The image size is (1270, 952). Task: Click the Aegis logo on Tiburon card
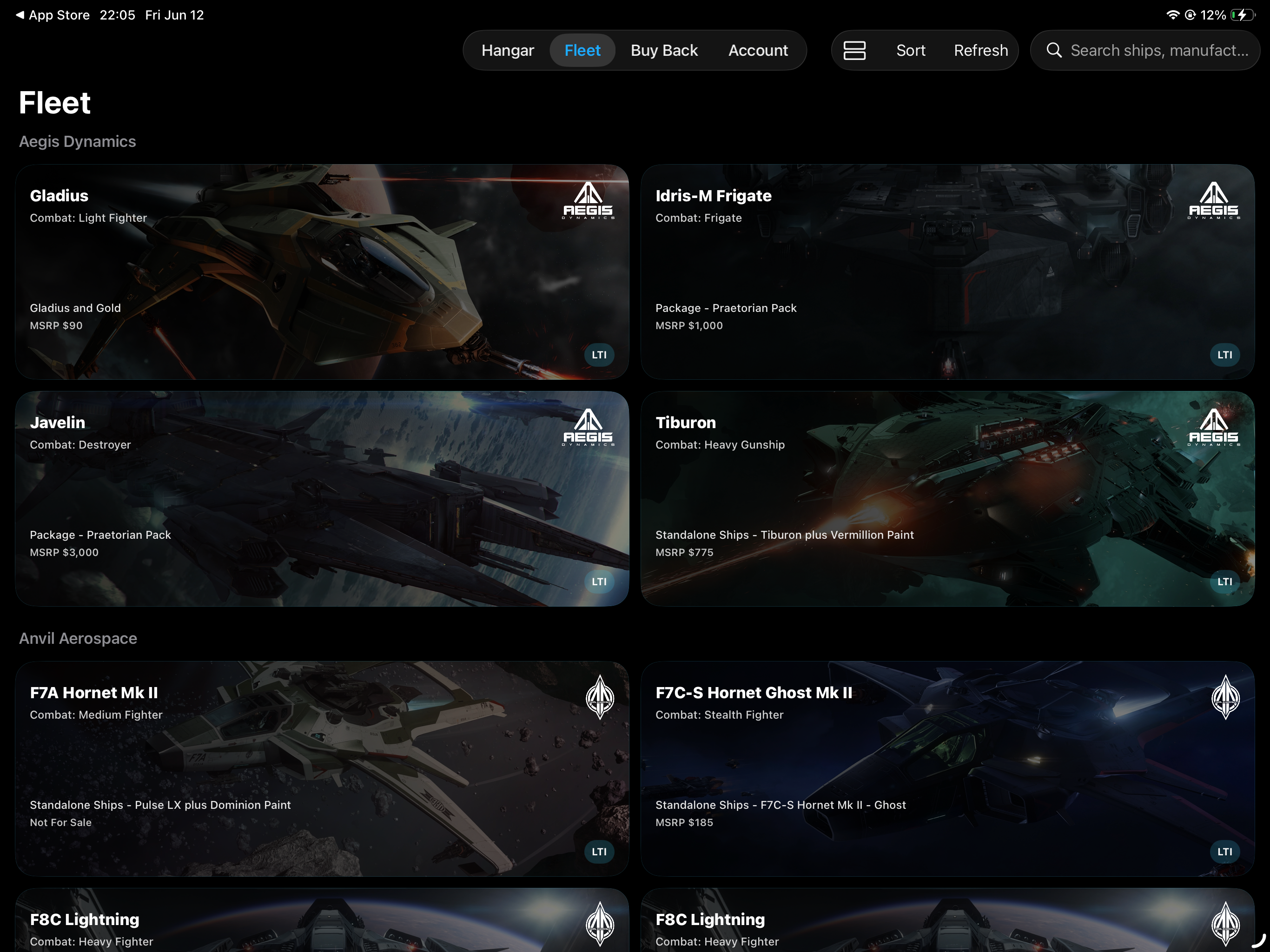point(1214,427)
